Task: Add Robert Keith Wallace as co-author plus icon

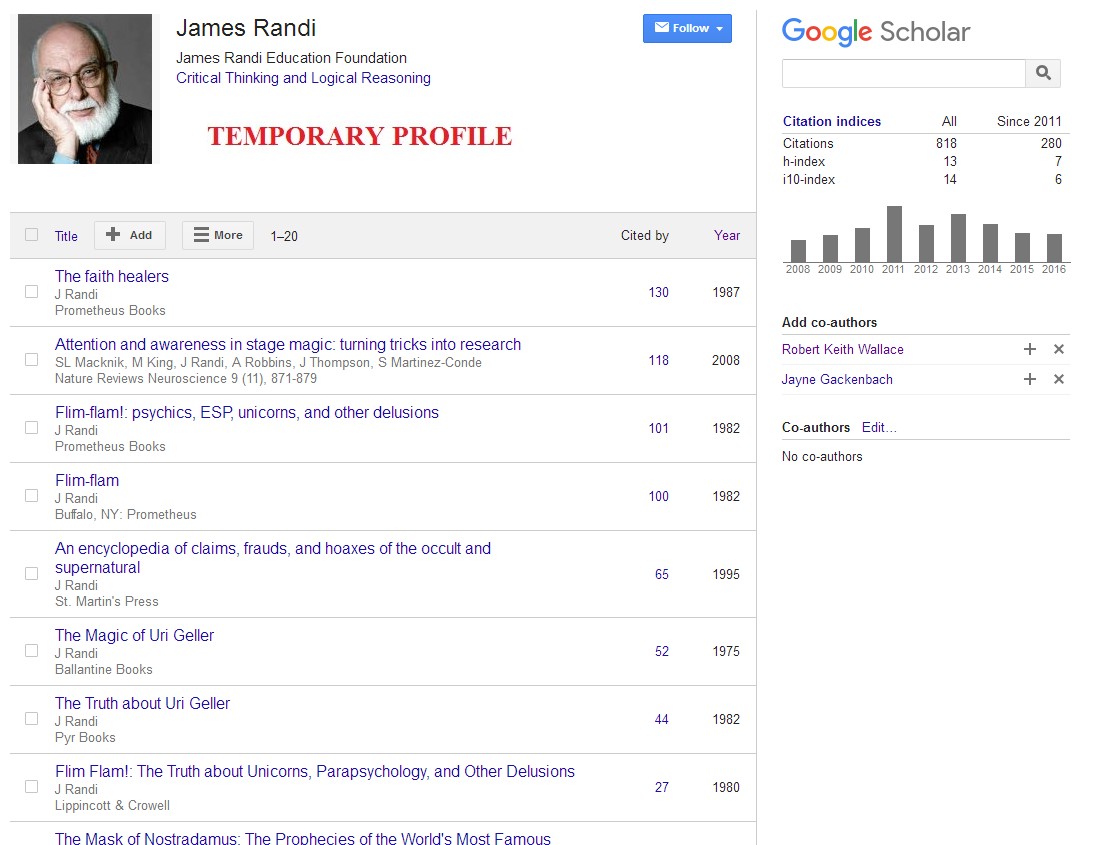Action: [1030, 350]
